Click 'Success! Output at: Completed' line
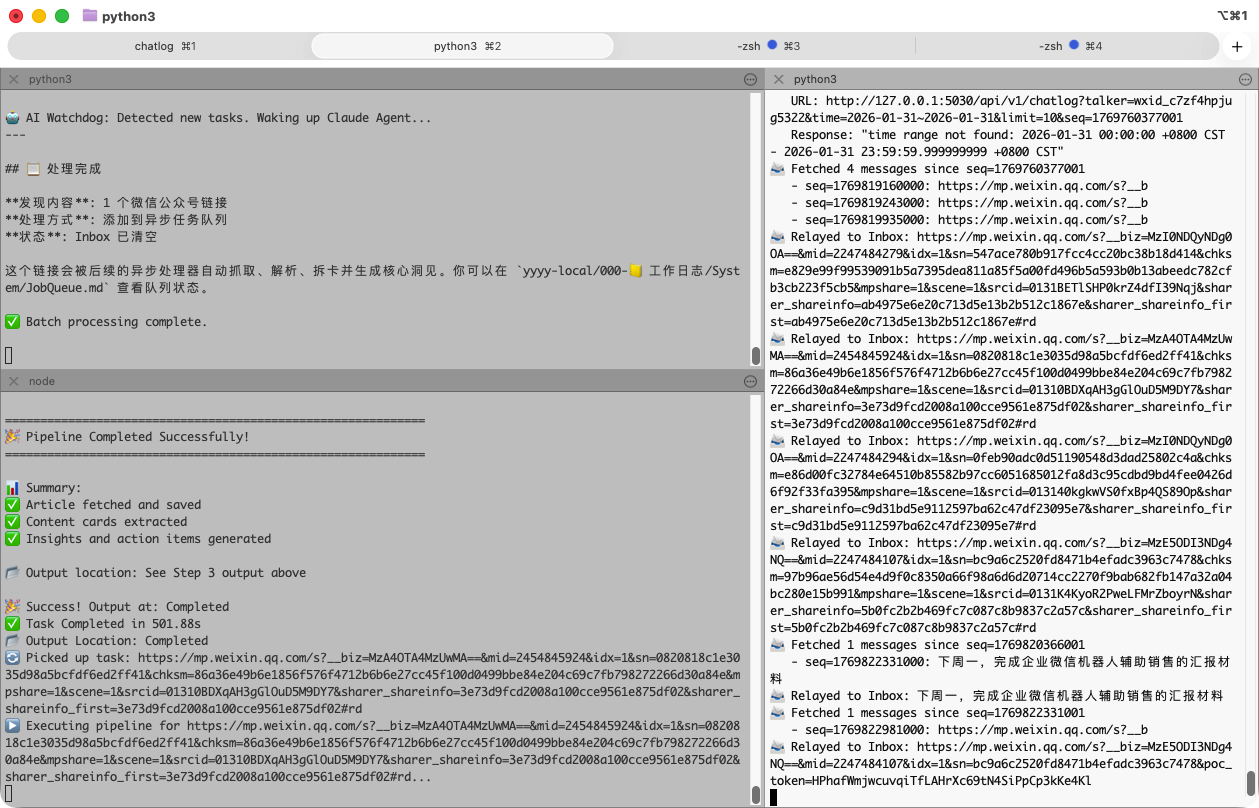The width and height of the screenshot is (1259, 808). coord(117,607)
